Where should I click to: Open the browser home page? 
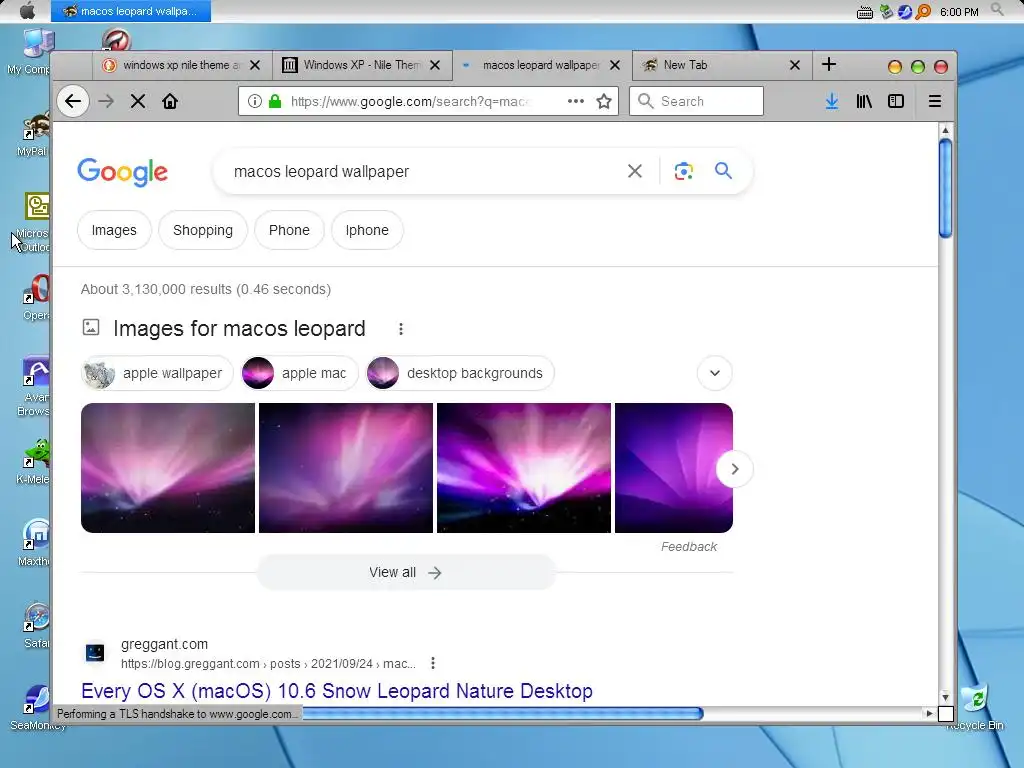(x=170, y=101)
